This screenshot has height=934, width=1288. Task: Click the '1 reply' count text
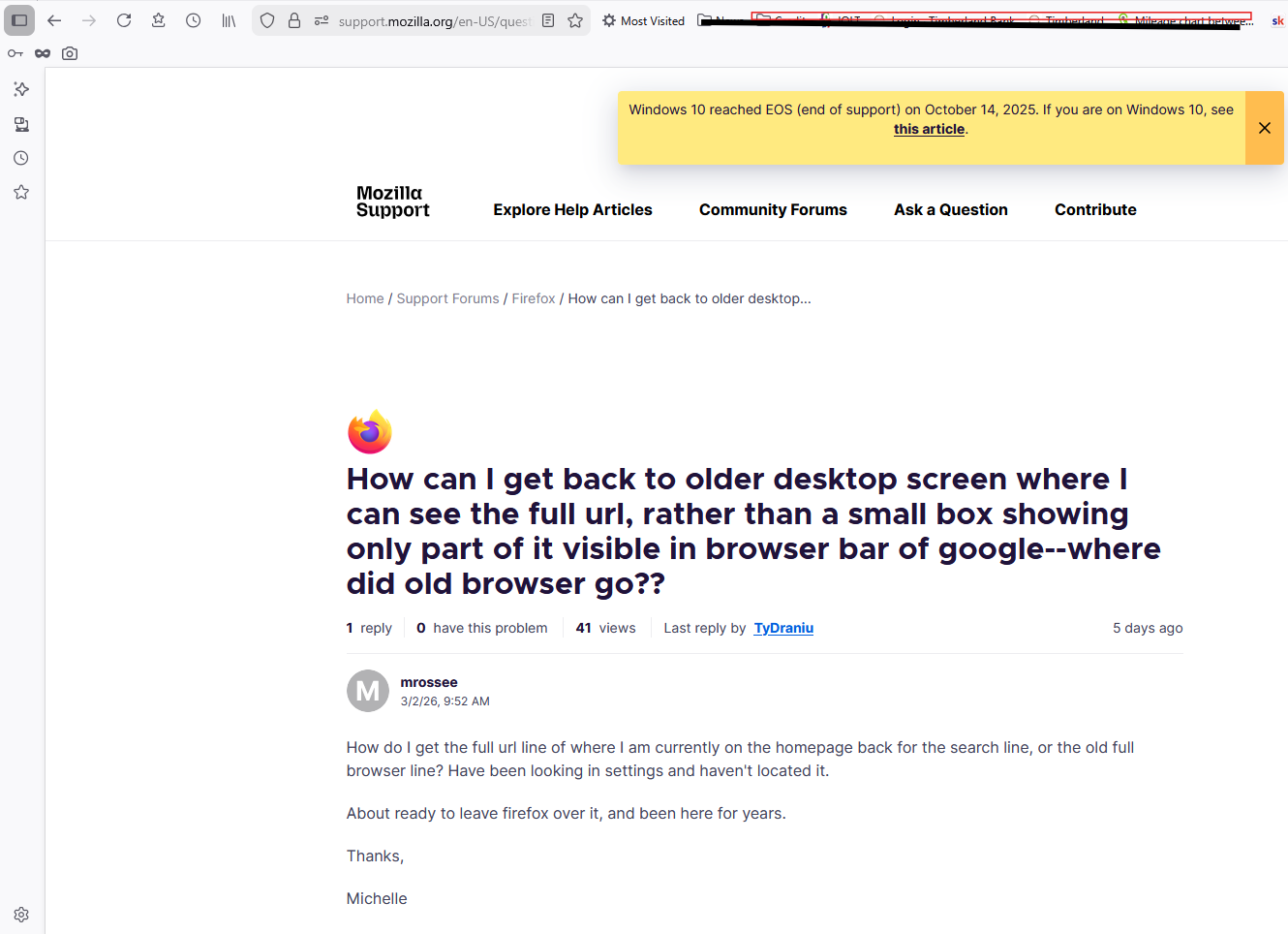point(369,628)
